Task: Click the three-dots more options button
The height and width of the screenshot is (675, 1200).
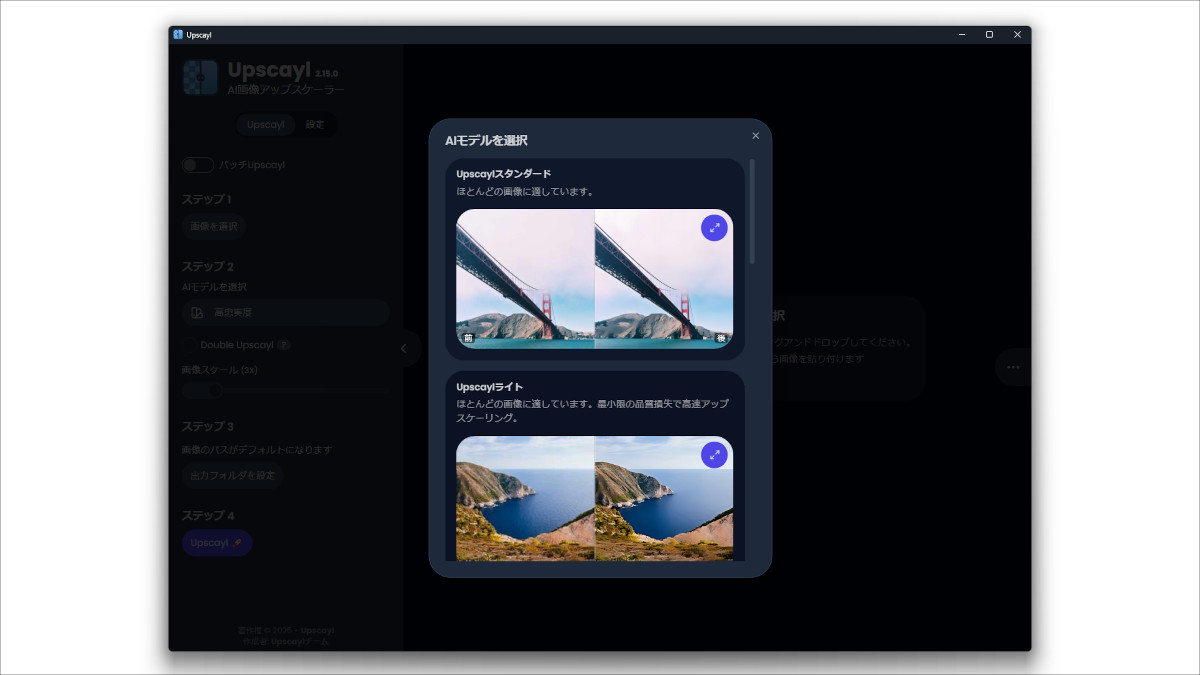Action: [1013, 367]
